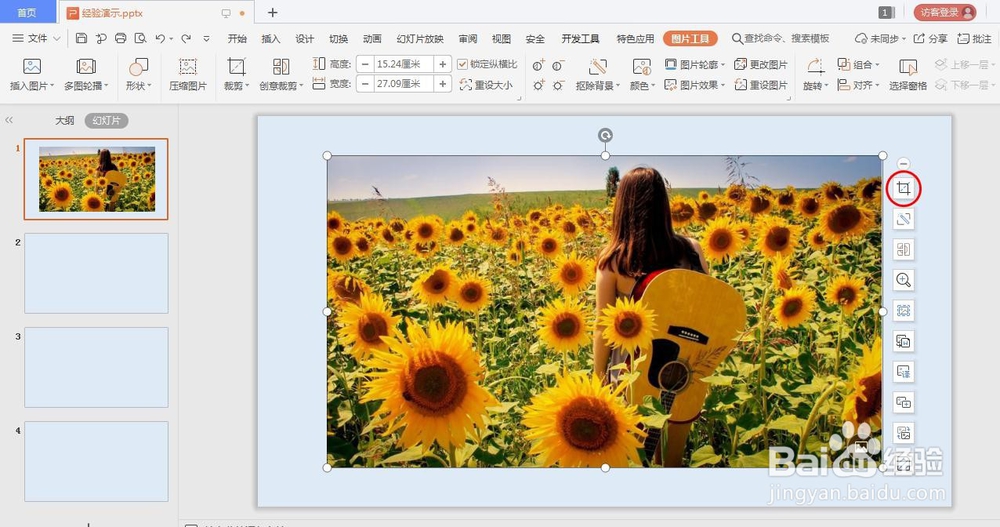
Task: Decrease width with minus stepper
Action: click(365, 84)
